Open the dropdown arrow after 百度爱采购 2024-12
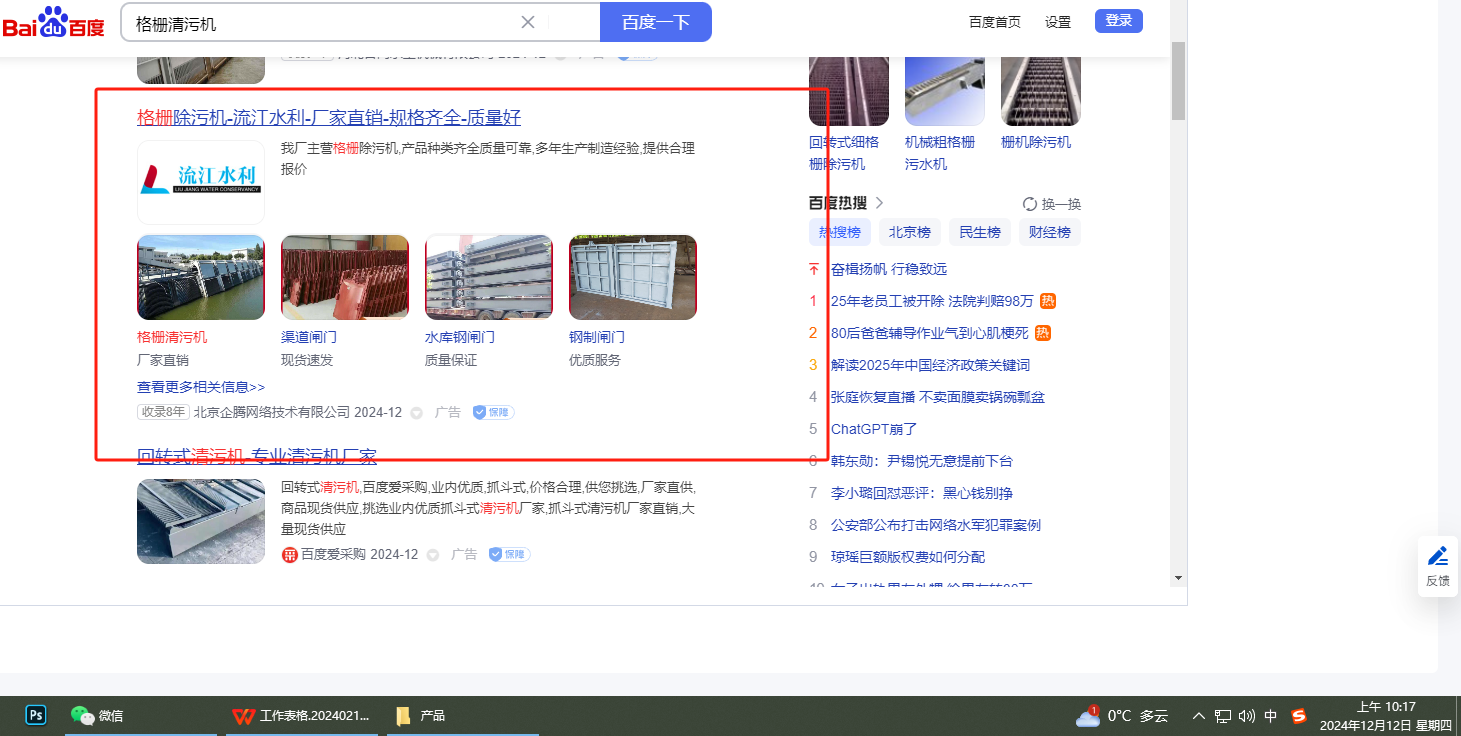This screenshot has width=1461, height=736. pos(433,554)
